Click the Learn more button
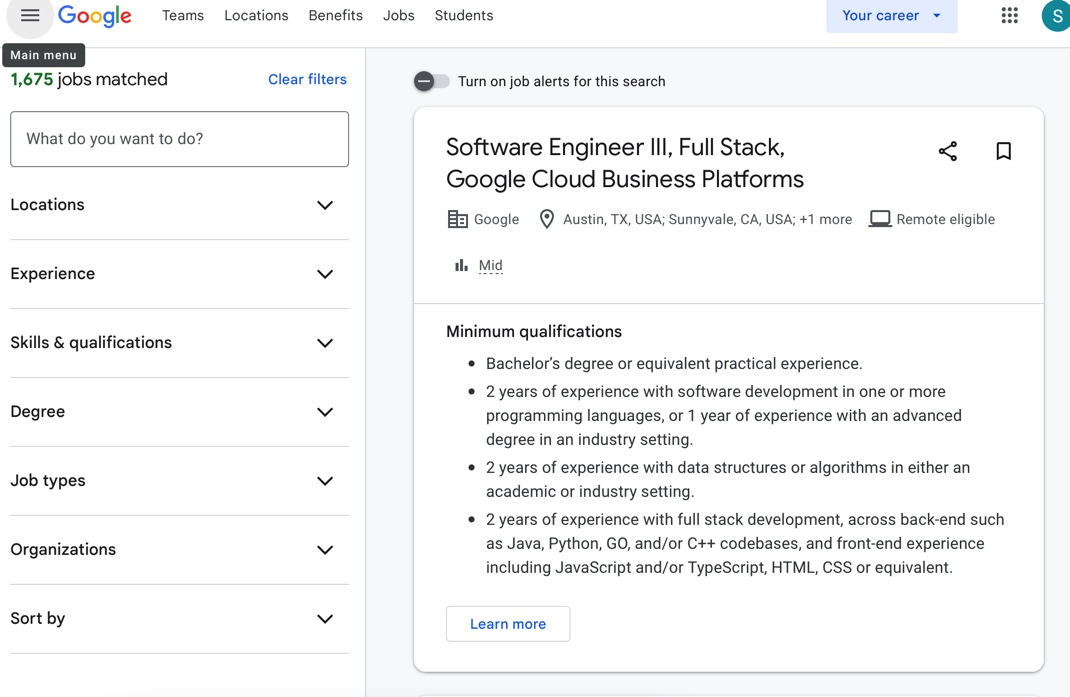Viewport: 1070px width, 697px height. coord(508,624)
